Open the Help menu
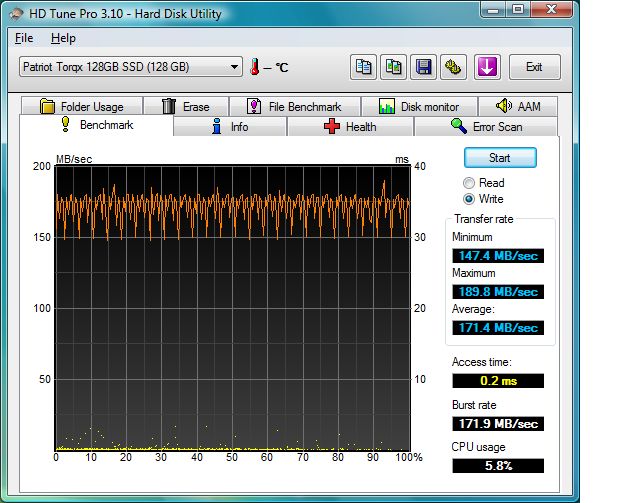Screen dimensions: 640x503 click(x=63, y=38)
